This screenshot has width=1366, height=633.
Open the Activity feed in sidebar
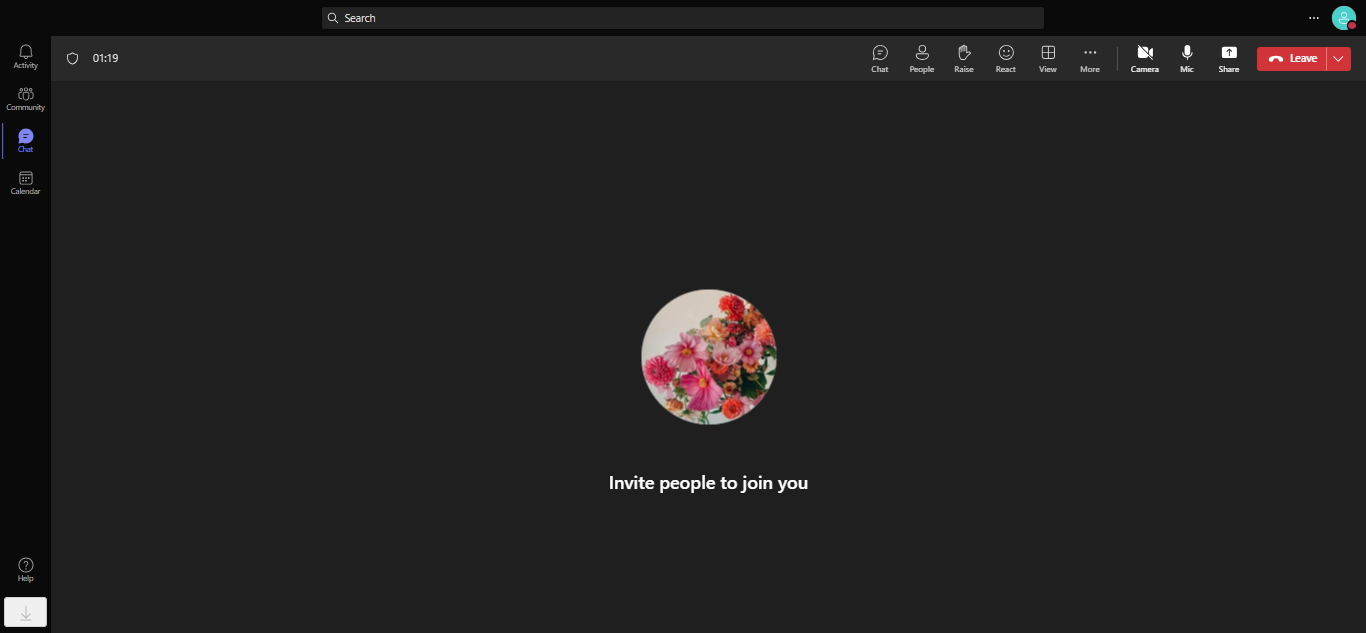[26, 56]
